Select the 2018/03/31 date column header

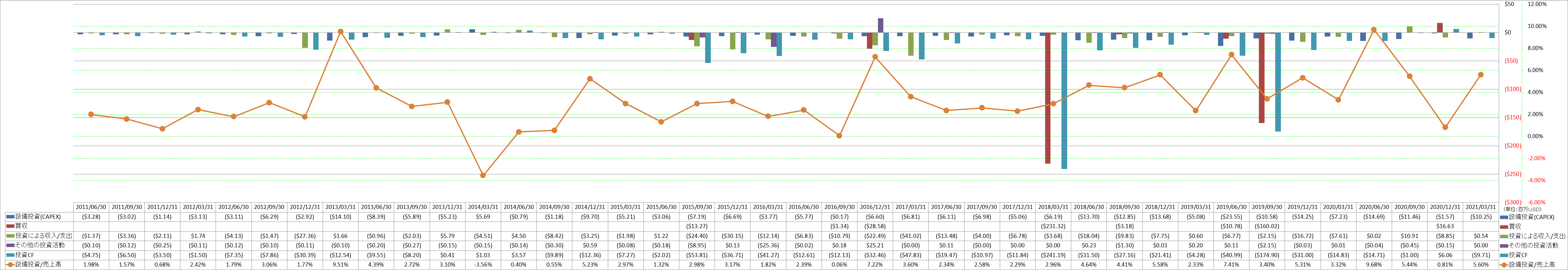coord(1052,207)
